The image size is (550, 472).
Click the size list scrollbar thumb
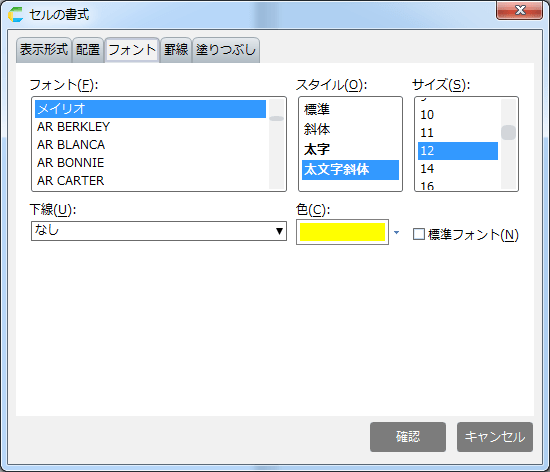point(508,133)
